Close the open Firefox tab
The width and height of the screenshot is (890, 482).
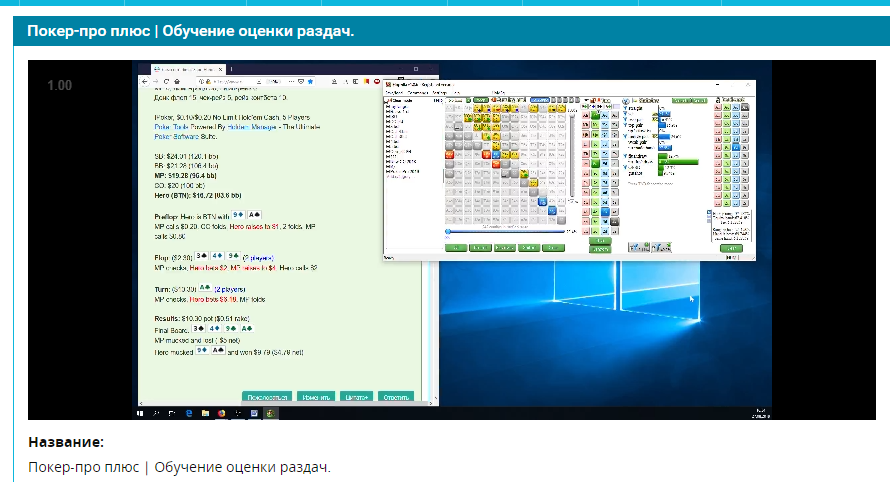220,70
